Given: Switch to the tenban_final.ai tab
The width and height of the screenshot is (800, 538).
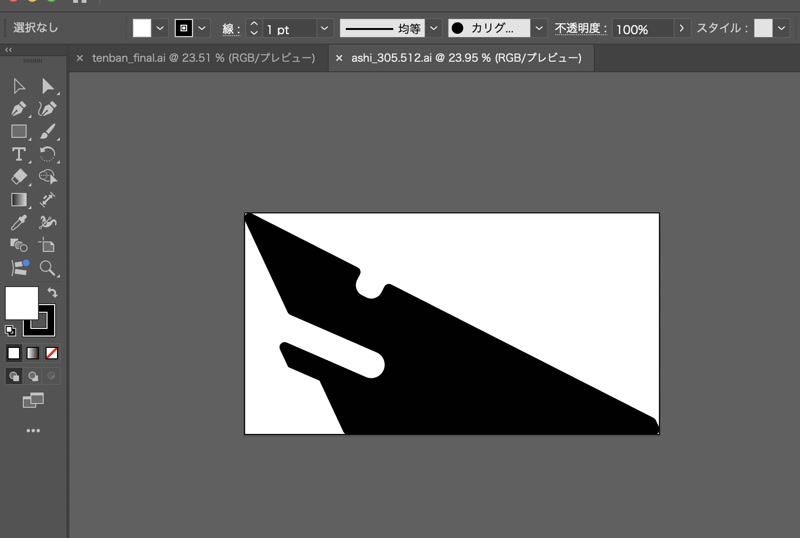Looking at the screenshot, I should tap(203, 58).
